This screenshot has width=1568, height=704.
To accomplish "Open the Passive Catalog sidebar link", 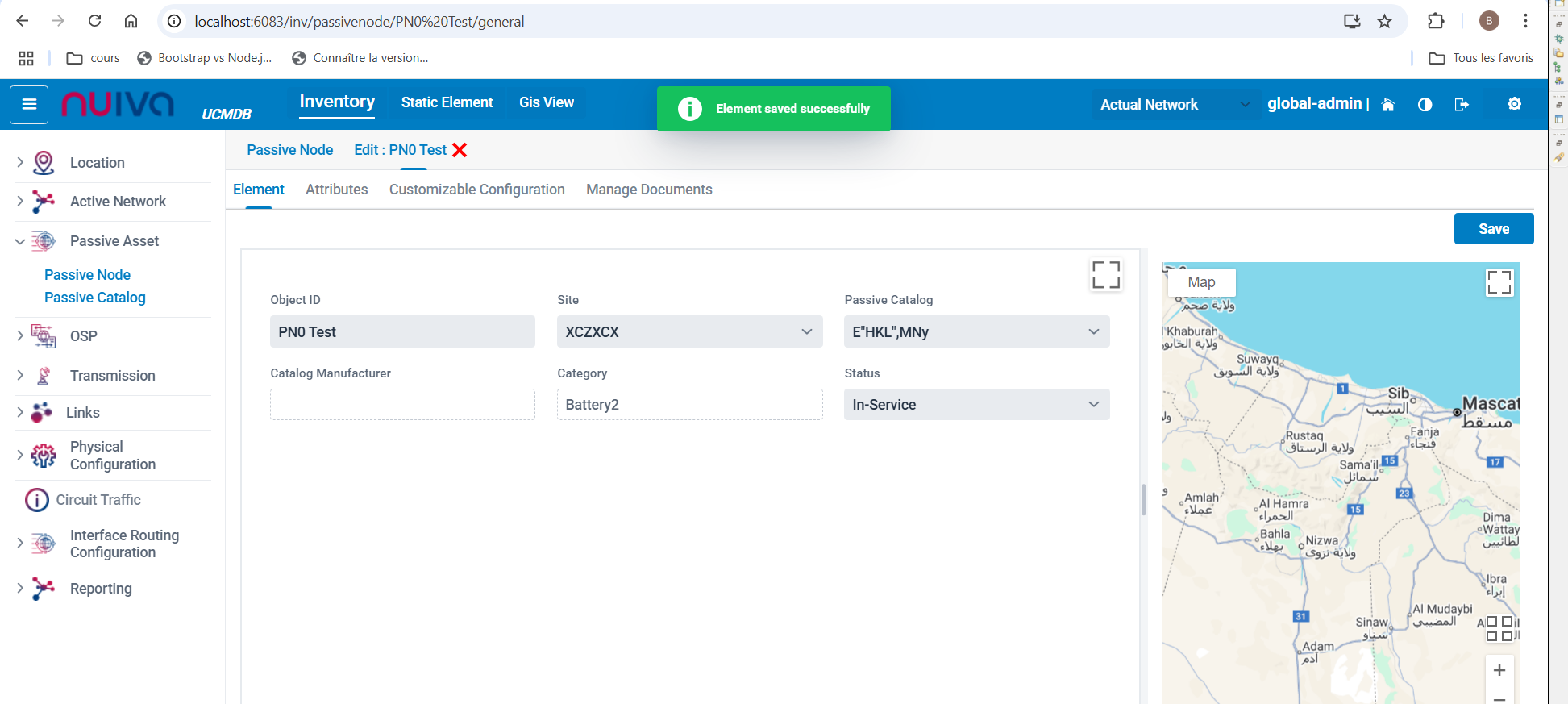I will click(x=95, y=298).
